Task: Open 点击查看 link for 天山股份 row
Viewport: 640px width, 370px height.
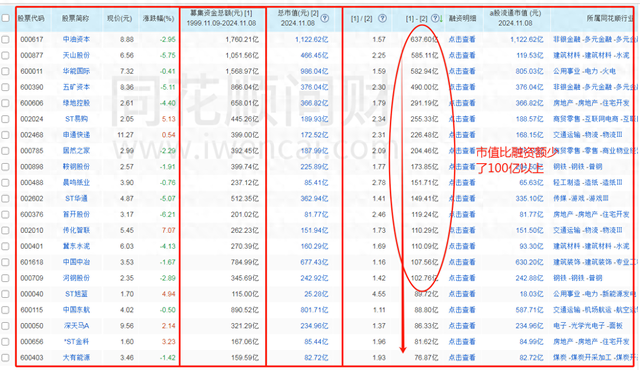Action: 462,55
